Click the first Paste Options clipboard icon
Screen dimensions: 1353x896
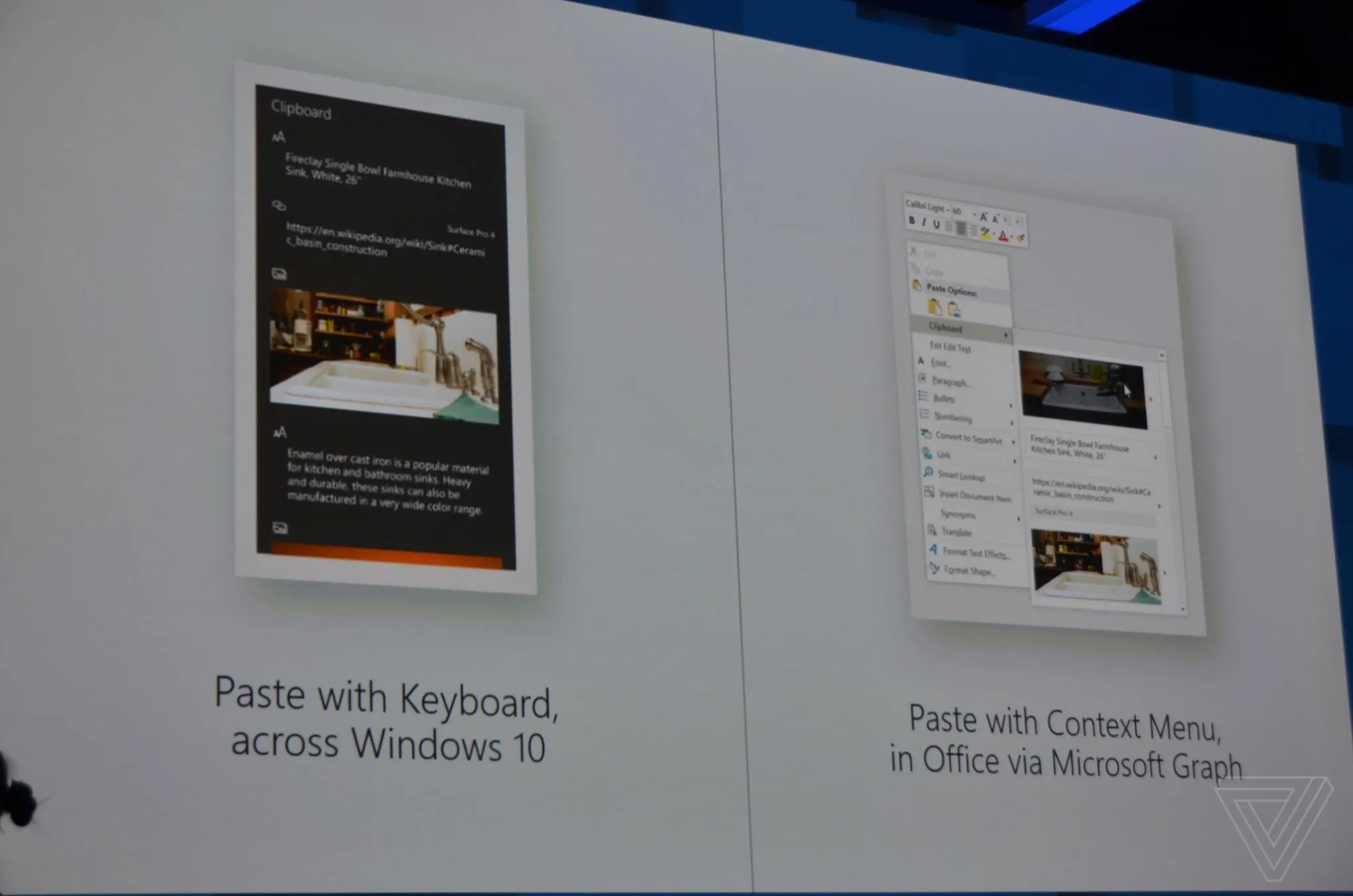tap(934, 306)
